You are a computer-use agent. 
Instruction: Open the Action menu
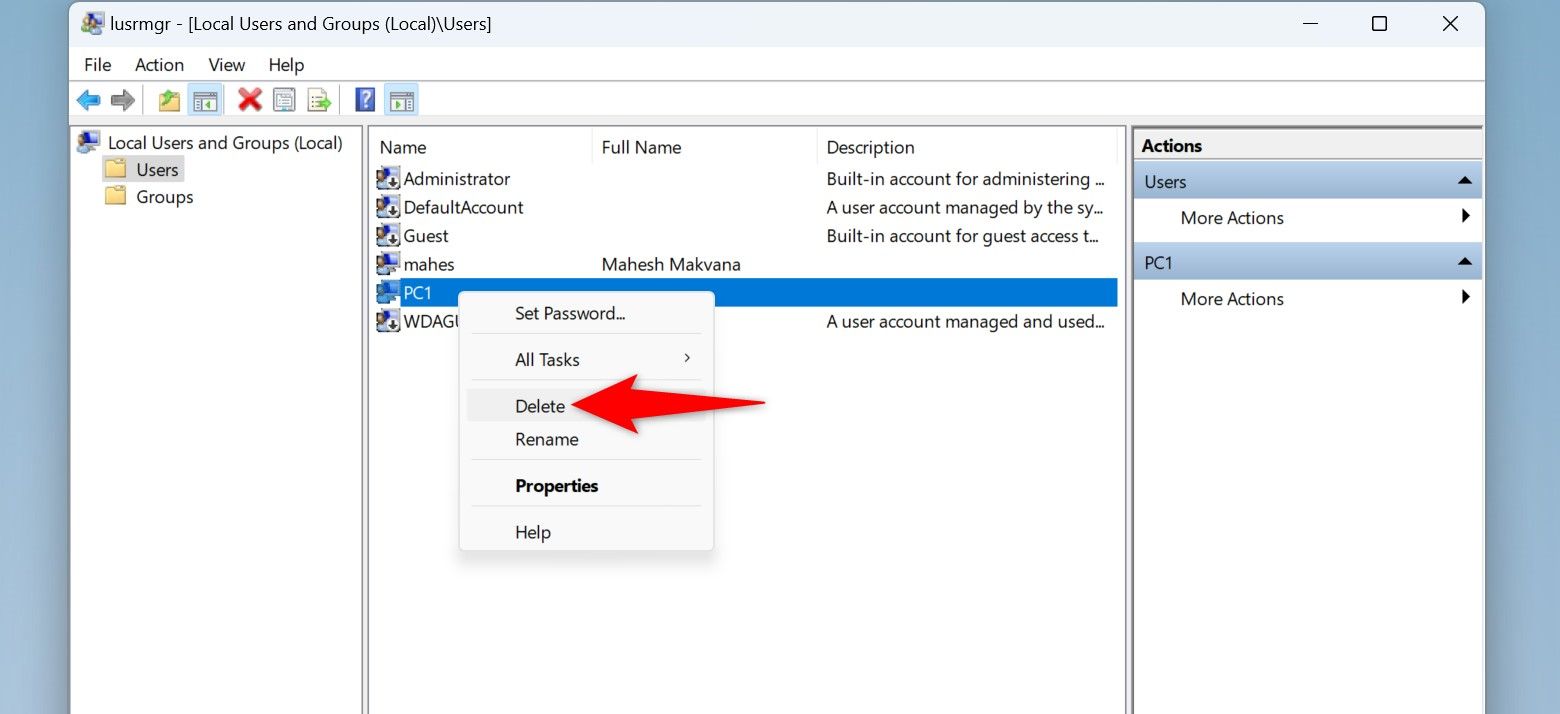[x=160, y=65]
